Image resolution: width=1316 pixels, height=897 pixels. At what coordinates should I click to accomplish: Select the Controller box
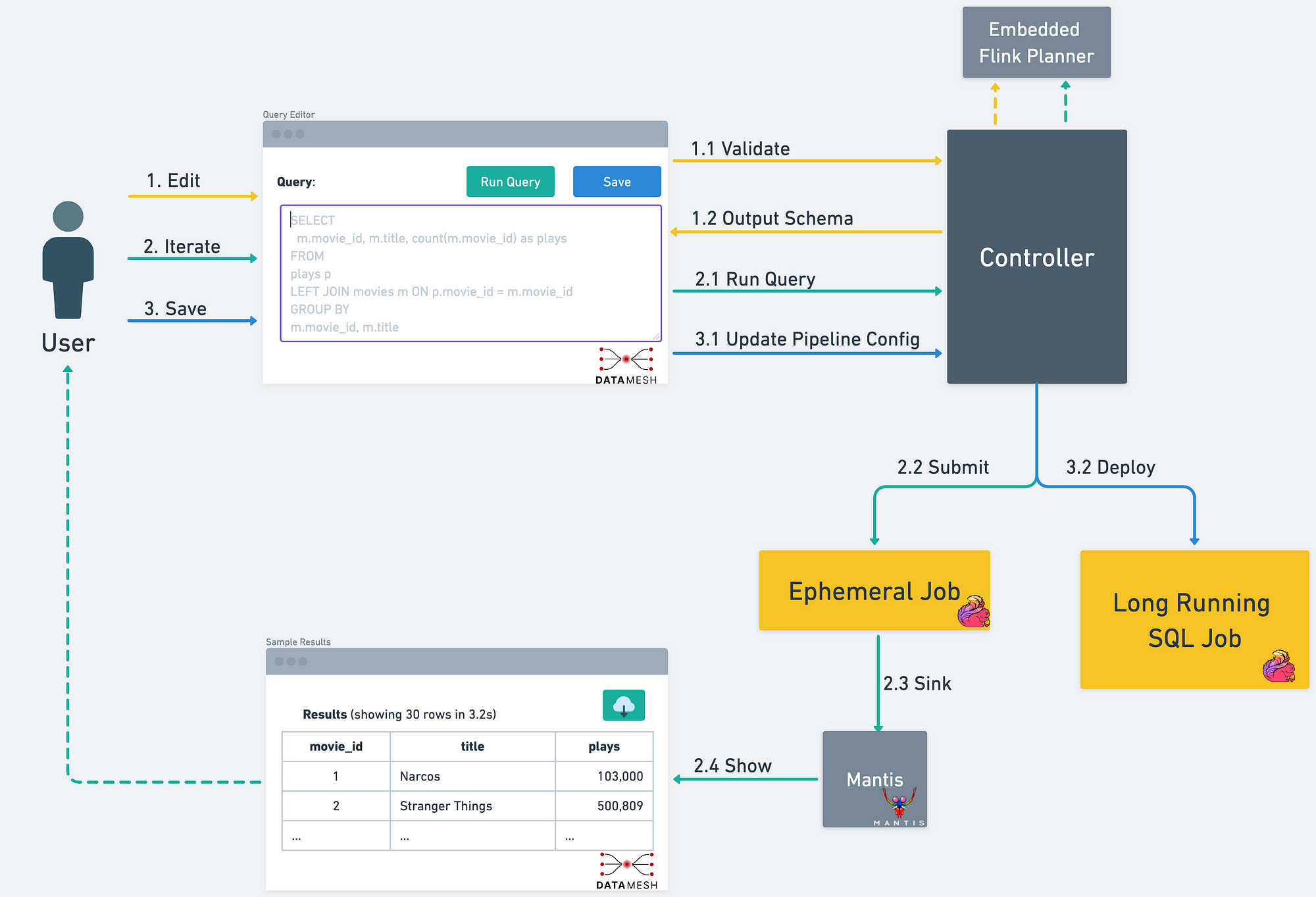tap(1036, 257)
